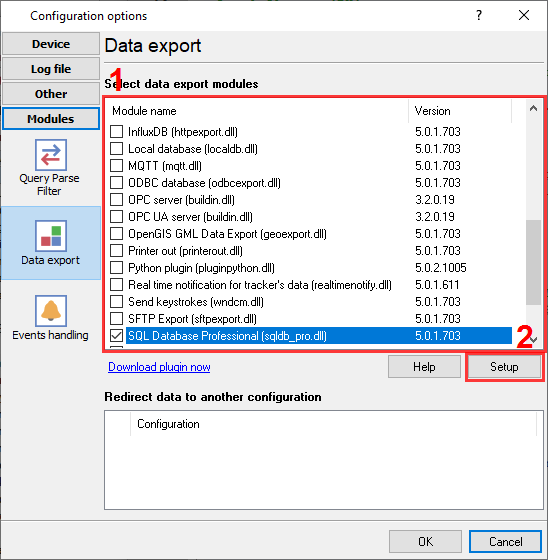The image size is (548, 560).
Task: Enable the Printer out module checkbox
Action: [116, 251]
